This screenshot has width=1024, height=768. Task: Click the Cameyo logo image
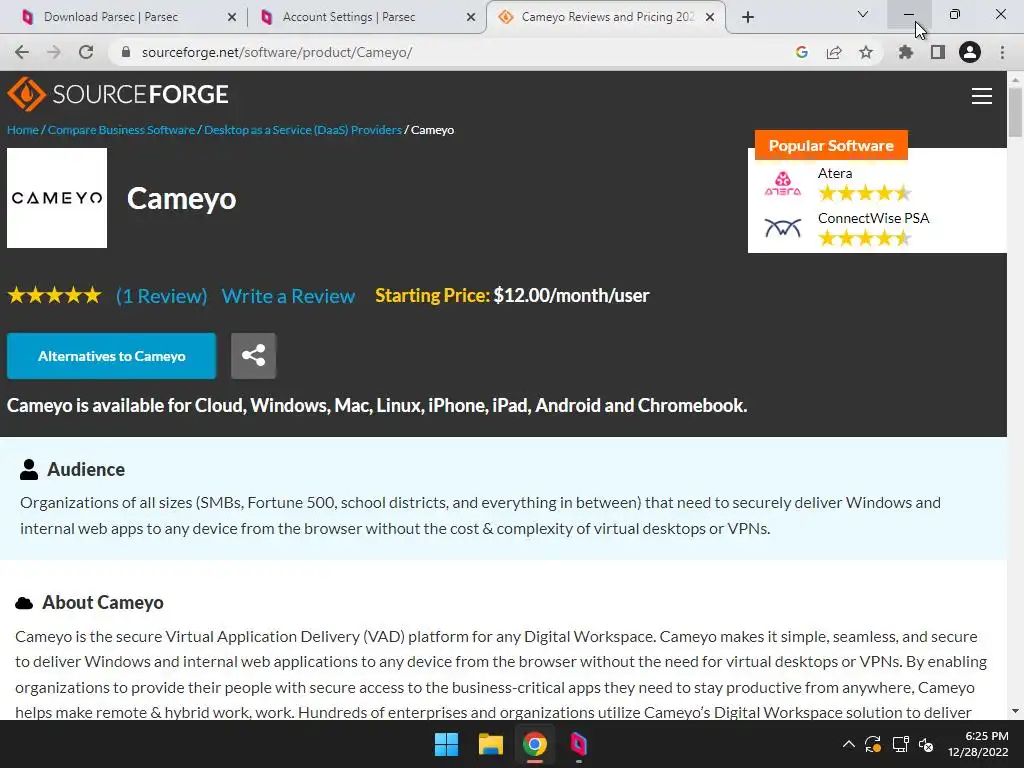57,198
